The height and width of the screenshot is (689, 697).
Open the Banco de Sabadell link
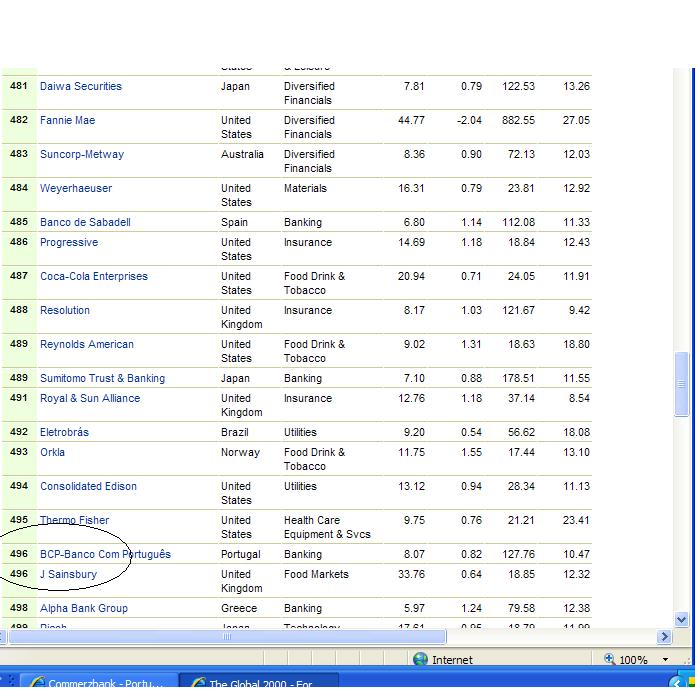click(85, 222)
